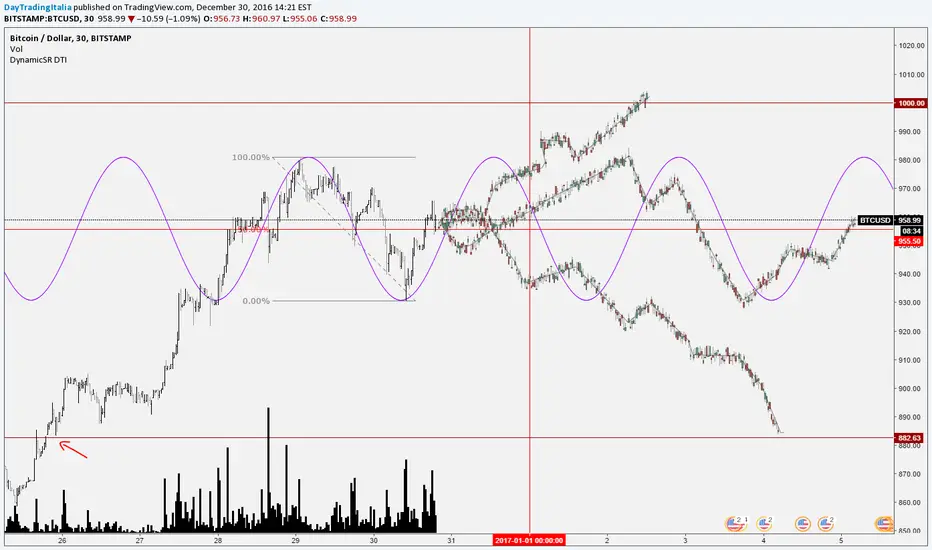932x550 pixels.
Task: Open the DayTradingItalia author link
Action: (x=37, y=8)
